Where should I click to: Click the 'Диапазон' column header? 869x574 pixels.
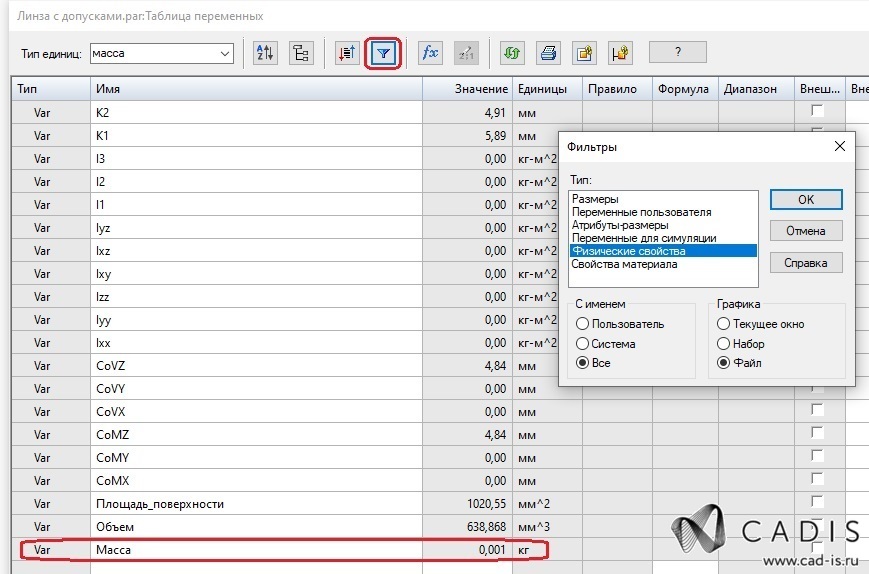(x=756, y=89)
